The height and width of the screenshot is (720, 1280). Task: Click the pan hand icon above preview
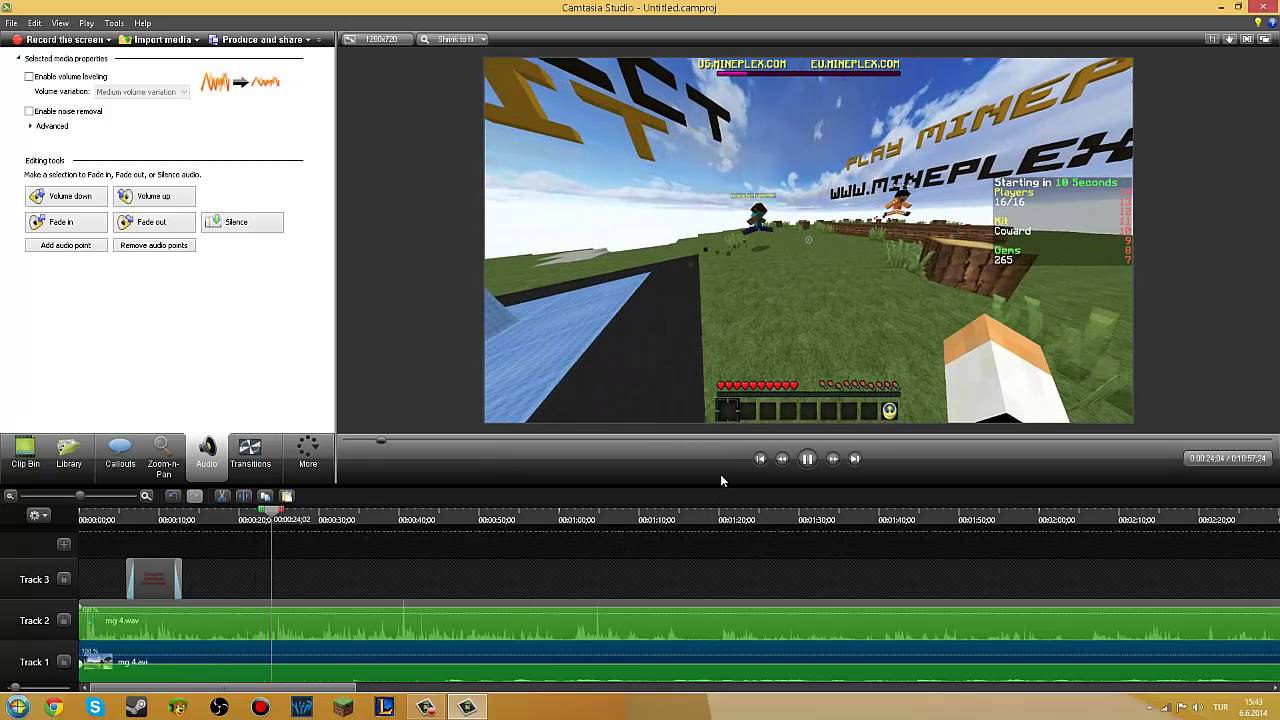point(1230,40)
